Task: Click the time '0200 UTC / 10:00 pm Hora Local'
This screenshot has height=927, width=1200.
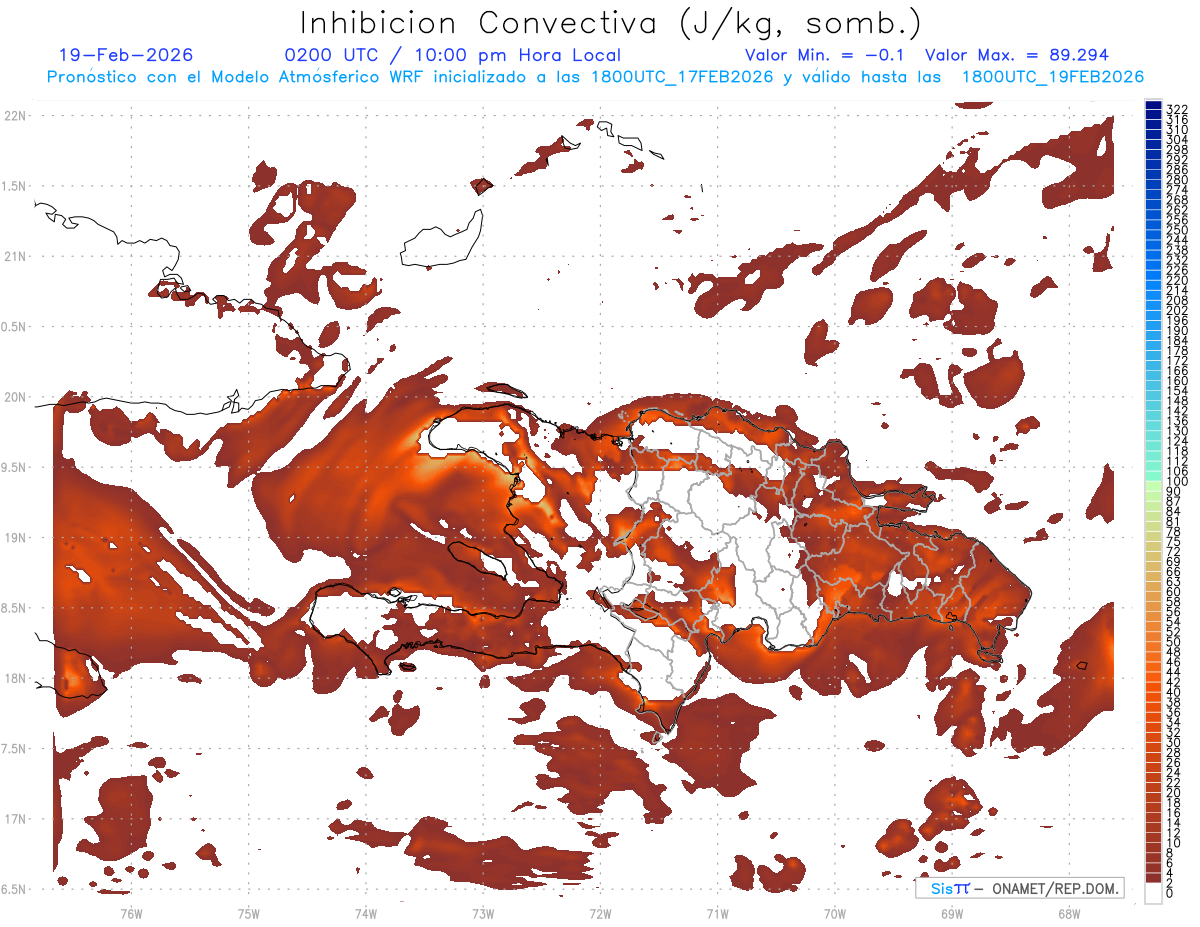Action: point(452,56)
